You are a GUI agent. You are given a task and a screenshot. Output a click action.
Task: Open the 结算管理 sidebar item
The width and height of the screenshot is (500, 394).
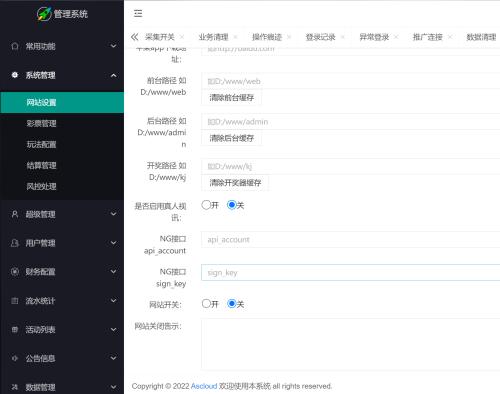point(62,166)
